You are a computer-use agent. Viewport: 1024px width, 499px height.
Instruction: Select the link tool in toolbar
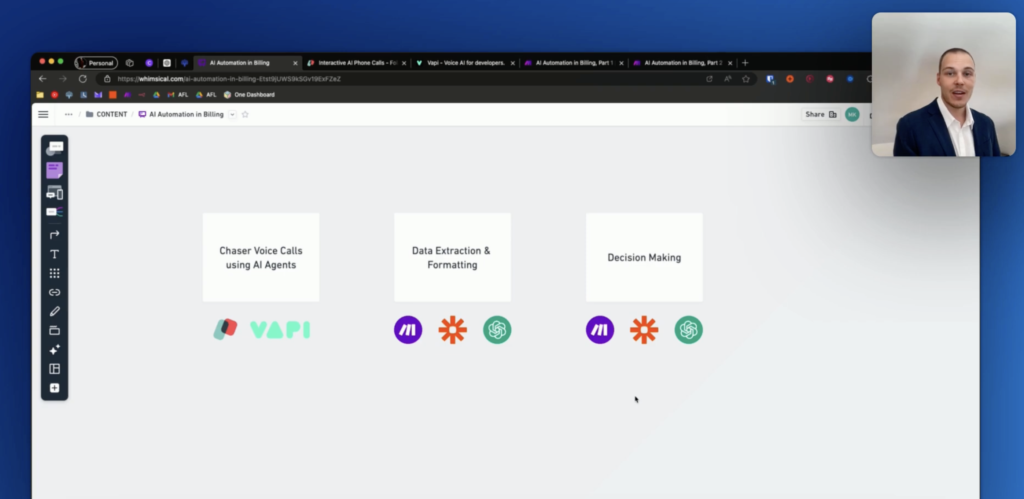(x=54, y=292)
